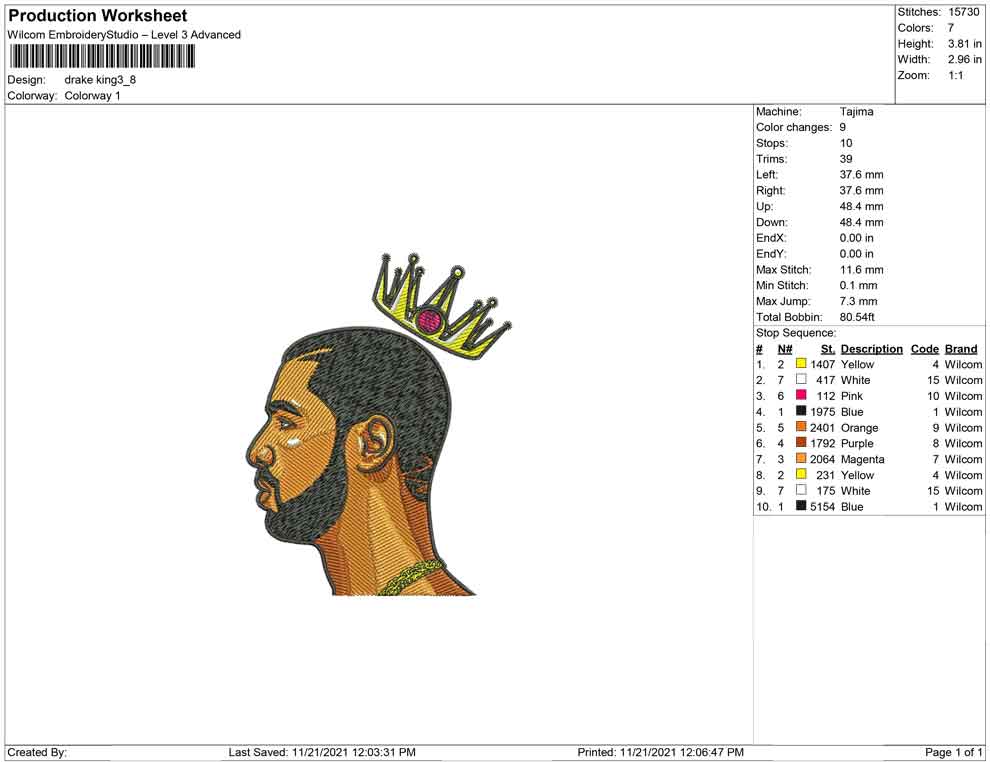Click the yellow swatch beside 1407 stitches
Screen dimensions: 990x762
point(801,364)
